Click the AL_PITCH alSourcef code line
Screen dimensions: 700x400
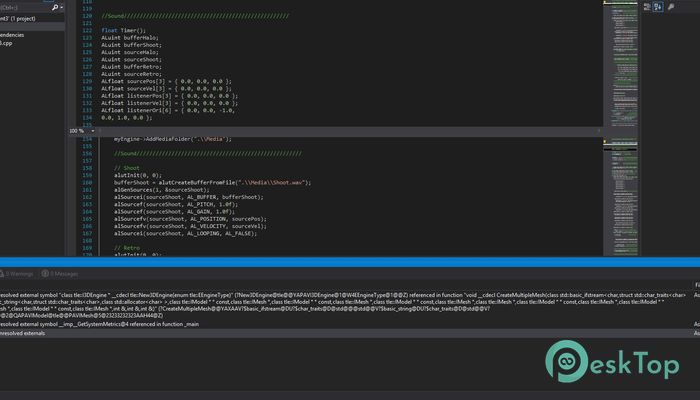pos(176,204)
